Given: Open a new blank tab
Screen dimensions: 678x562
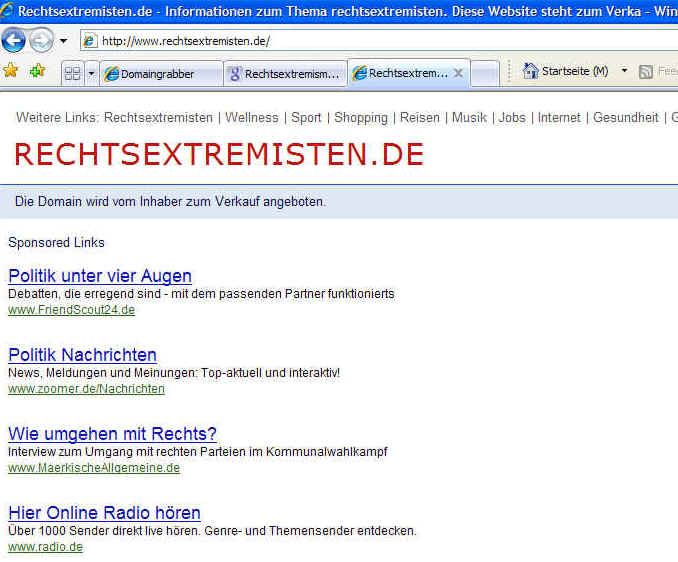Looking at the screenshot, I should click(485, 73).
